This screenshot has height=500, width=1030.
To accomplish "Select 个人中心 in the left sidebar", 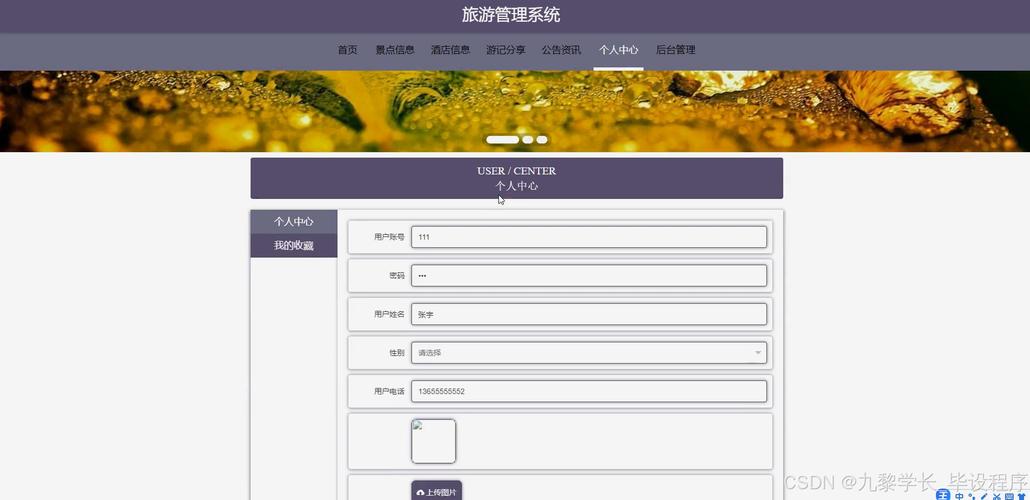I will click(x=294, y=222).
